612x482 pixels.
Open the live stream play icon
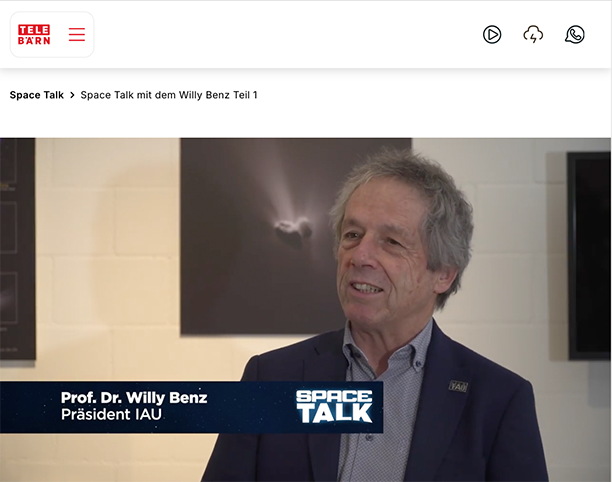tap(492, 34)
